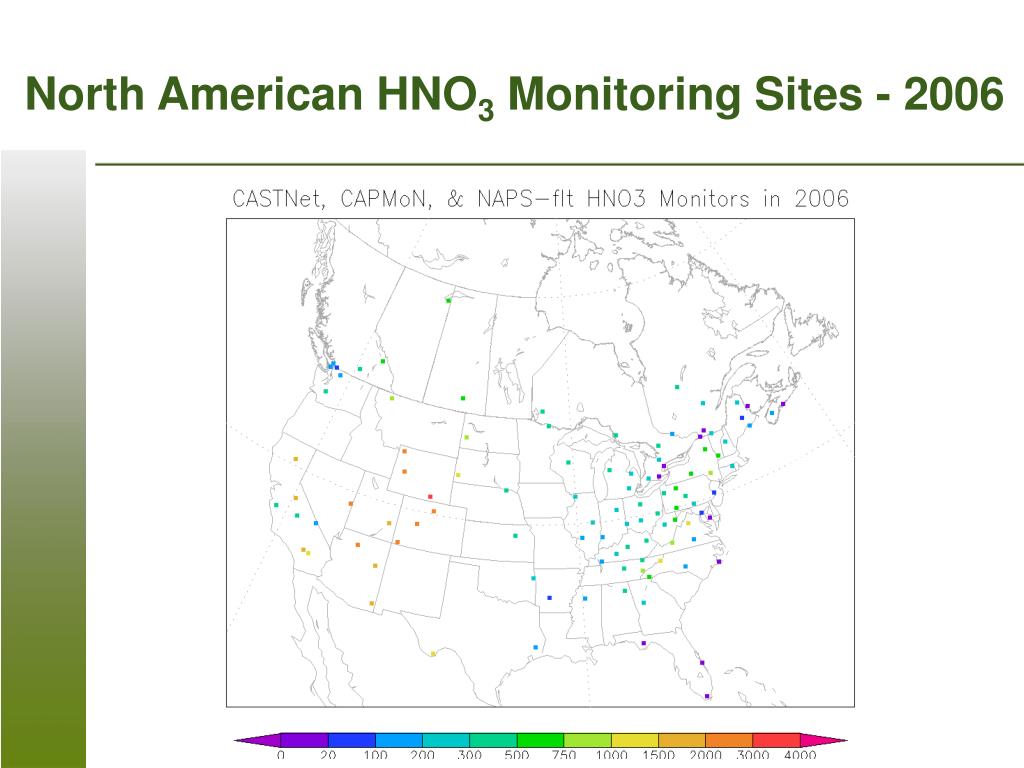
Task: Click the magenta right arrow tip of the color bar
Action: pyautogui.click(x=822, y=740)
